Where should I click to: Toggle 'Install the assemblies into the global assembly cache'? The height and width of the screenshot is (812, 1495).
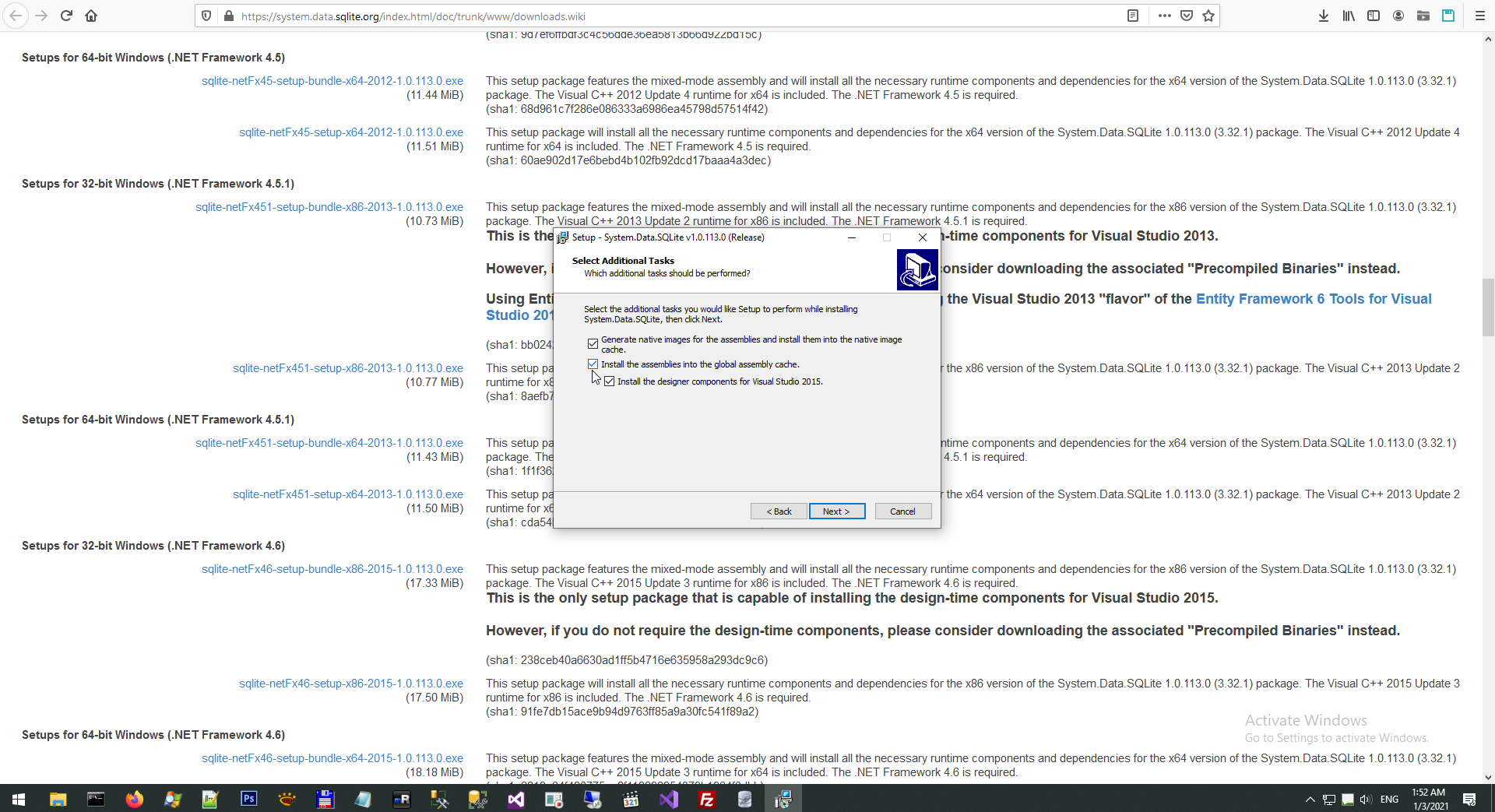point(593,364)
